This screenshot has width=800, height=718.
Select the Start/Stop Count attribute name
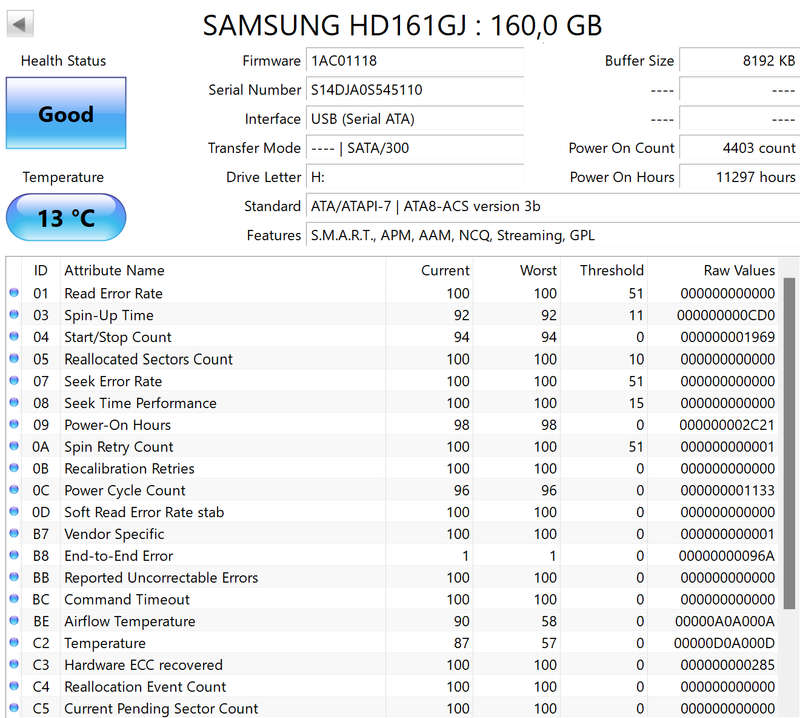coord(118,337)
